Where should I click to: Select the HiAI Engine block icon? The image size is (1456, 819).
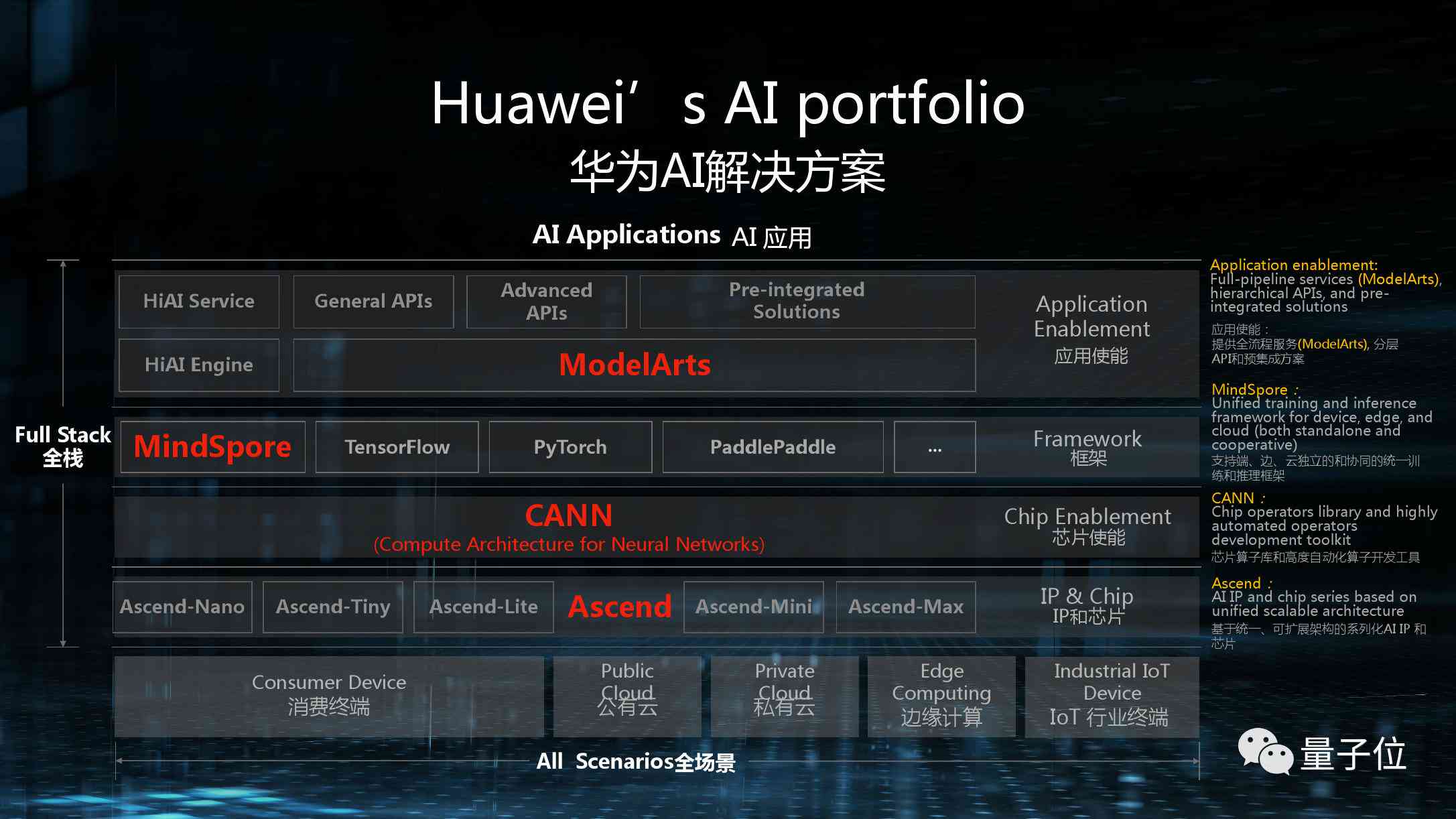click(x=198, y=364)
